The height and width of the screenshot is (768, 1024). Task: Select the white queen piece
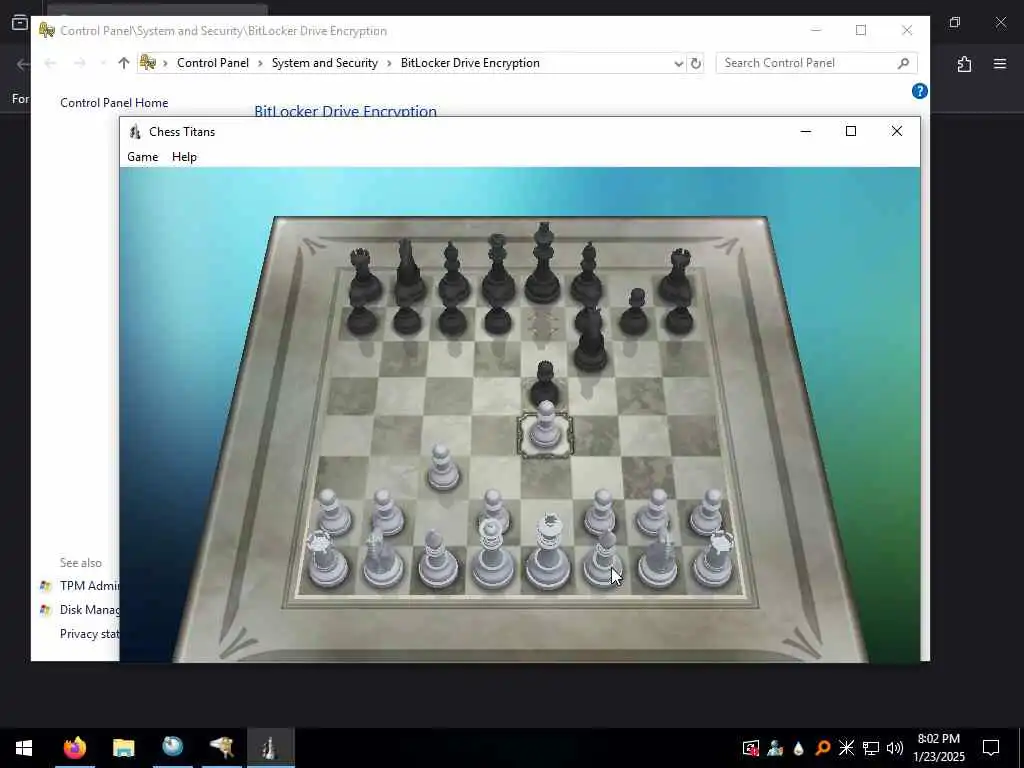pos(492,555)
